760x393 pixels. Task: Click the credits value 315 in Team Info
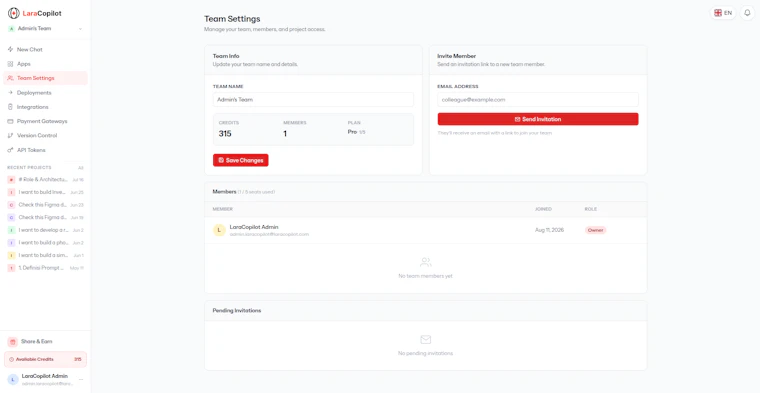(x=225, y=134)
